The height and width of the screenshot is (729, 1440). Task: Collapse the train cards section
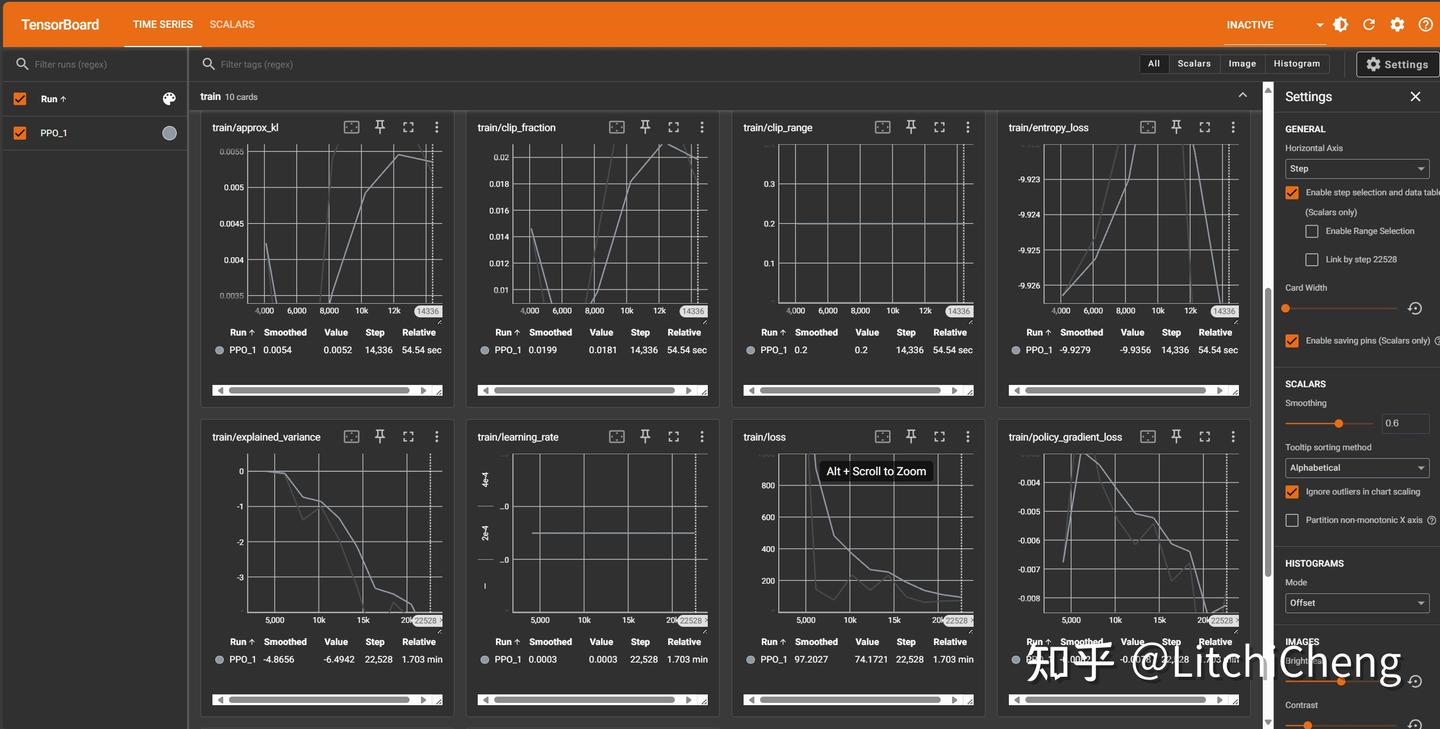click(x=1242, y=93)
